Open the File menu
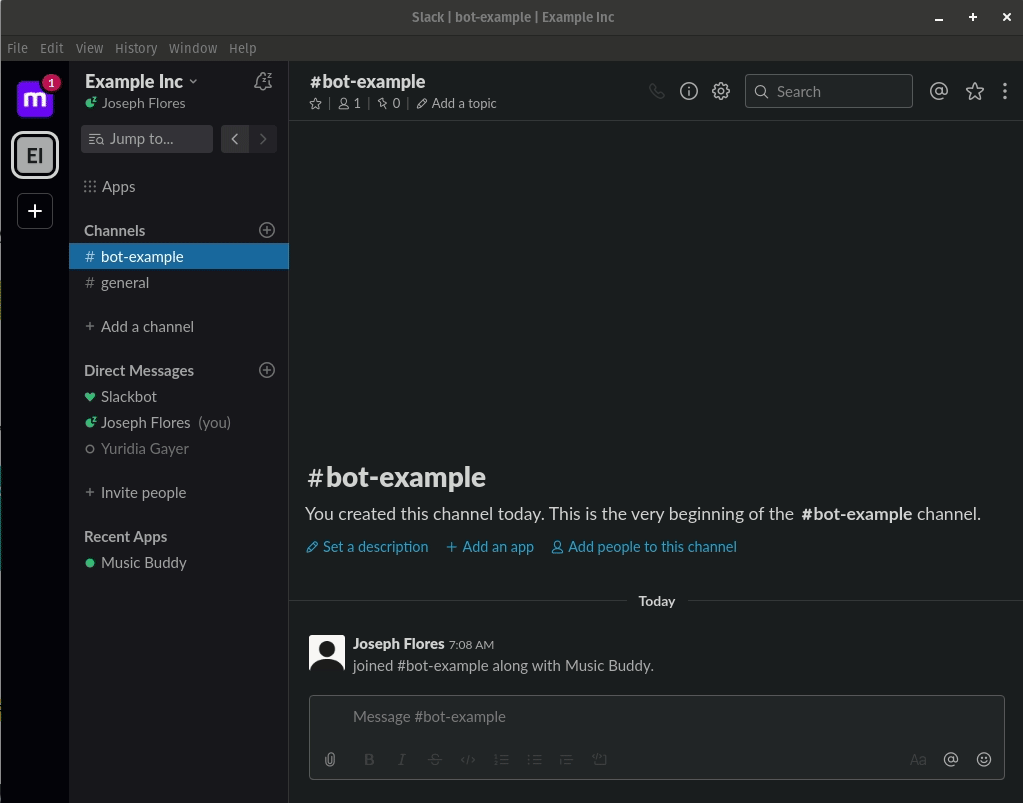Screen dimensions: 1023x803 18,48
